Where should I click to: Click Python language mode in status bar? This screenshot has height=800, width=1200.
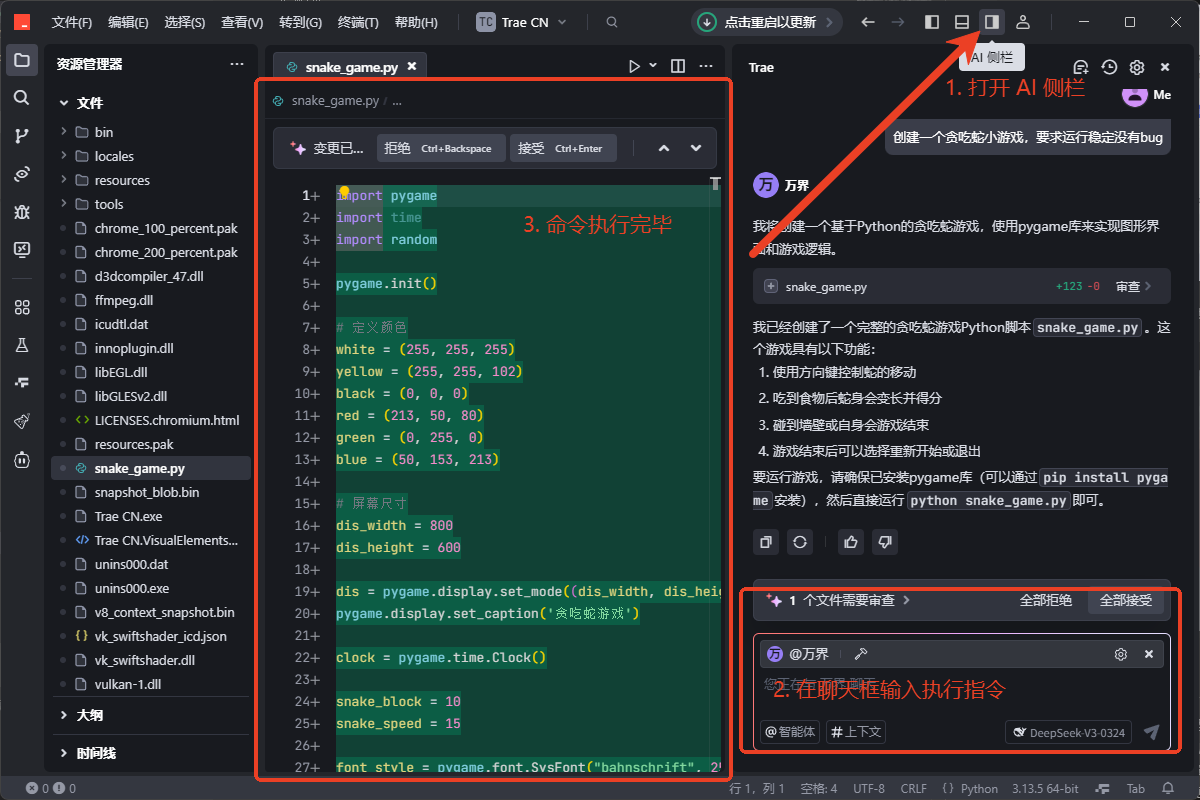(x=979, y=789)
